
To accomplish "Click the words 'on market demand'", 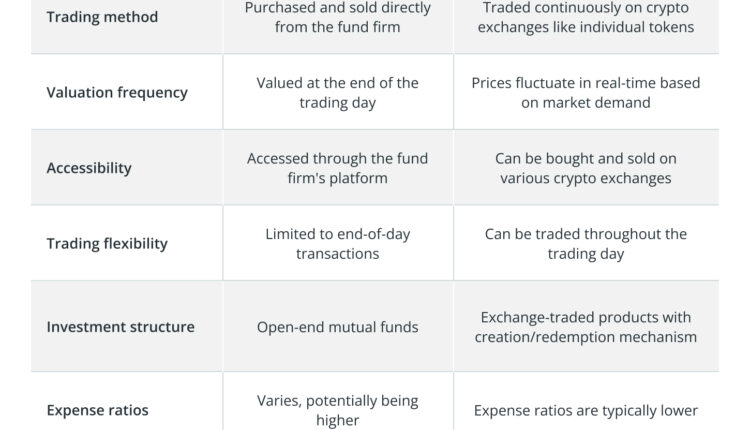I will click(x=586, y=102).
